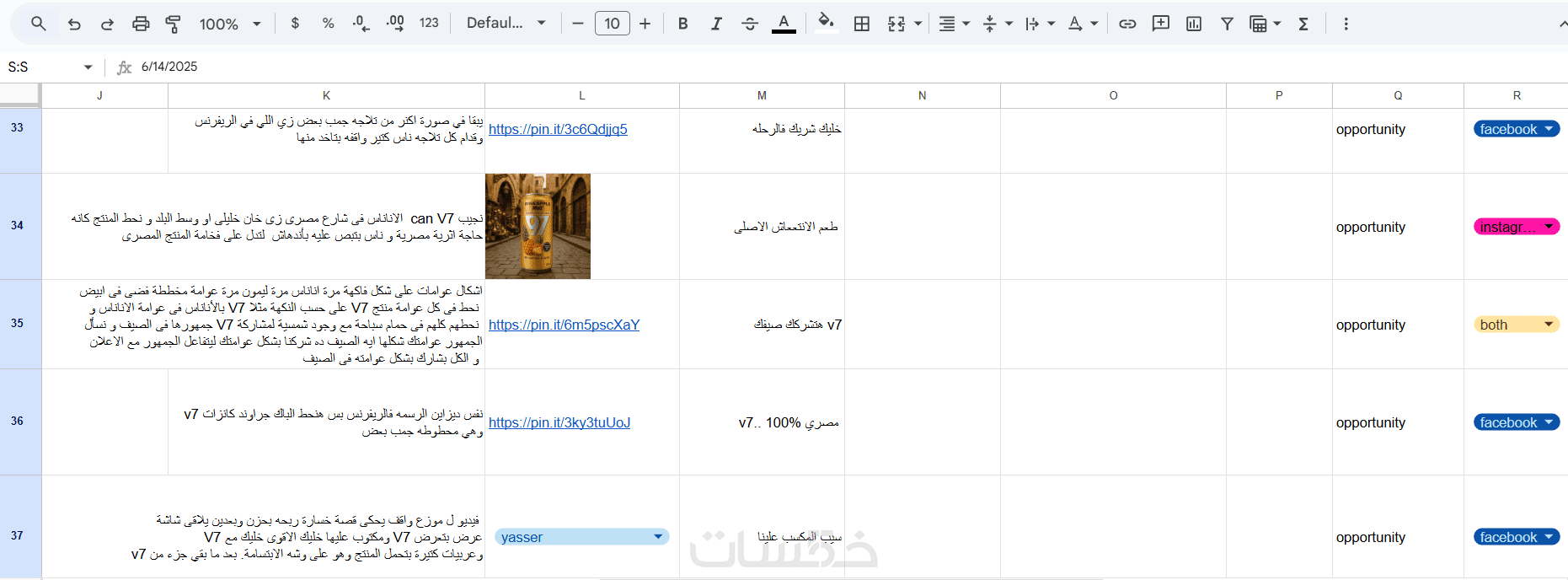Select 'opportunity' cell in row 33

pos(1398,141)
